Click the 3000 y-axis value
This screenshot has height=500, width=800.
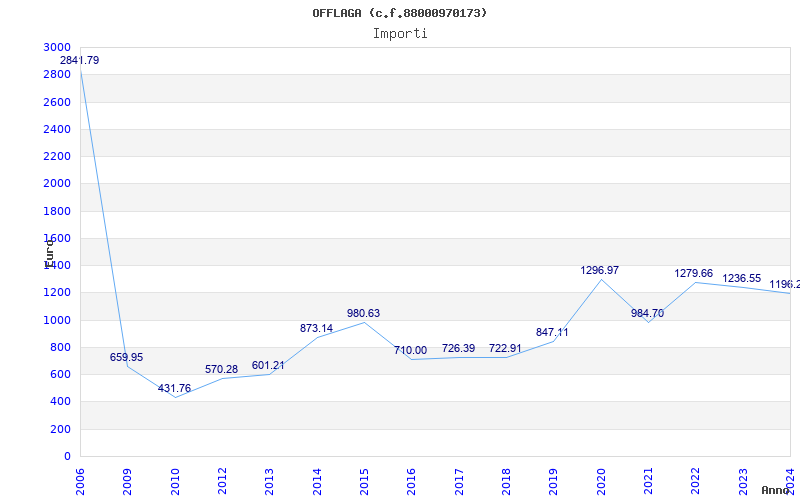click(57, 47)
